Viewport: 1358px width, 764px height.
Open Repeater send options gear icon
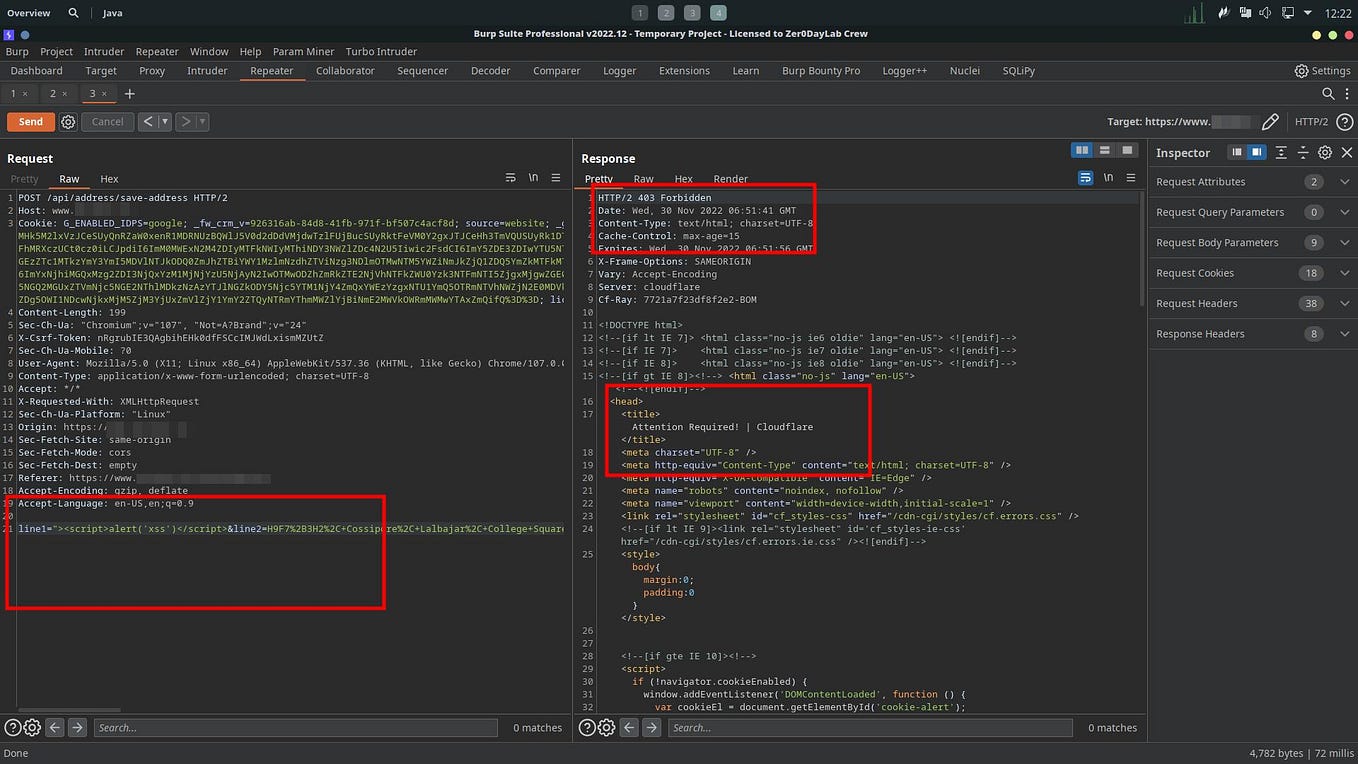pyautogui.click(x=68, y=122)
